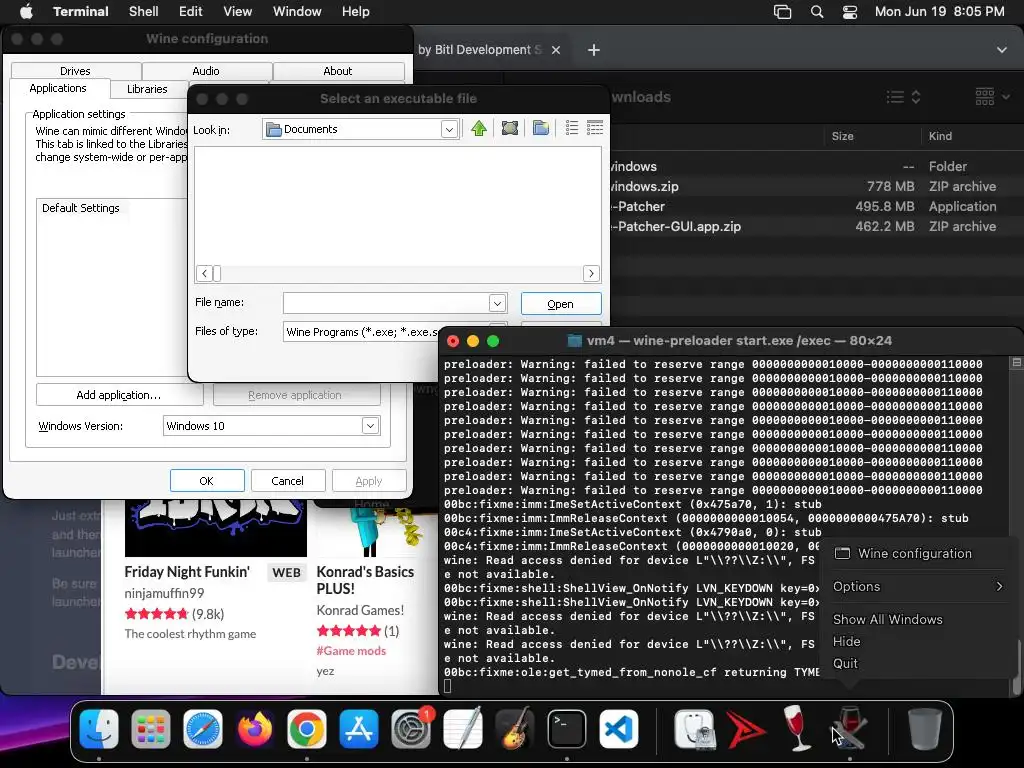The width and height of the screenshot is (1024, 768).
Task: Expand the Options submenu arrow
Action: (x=999, y=586)
